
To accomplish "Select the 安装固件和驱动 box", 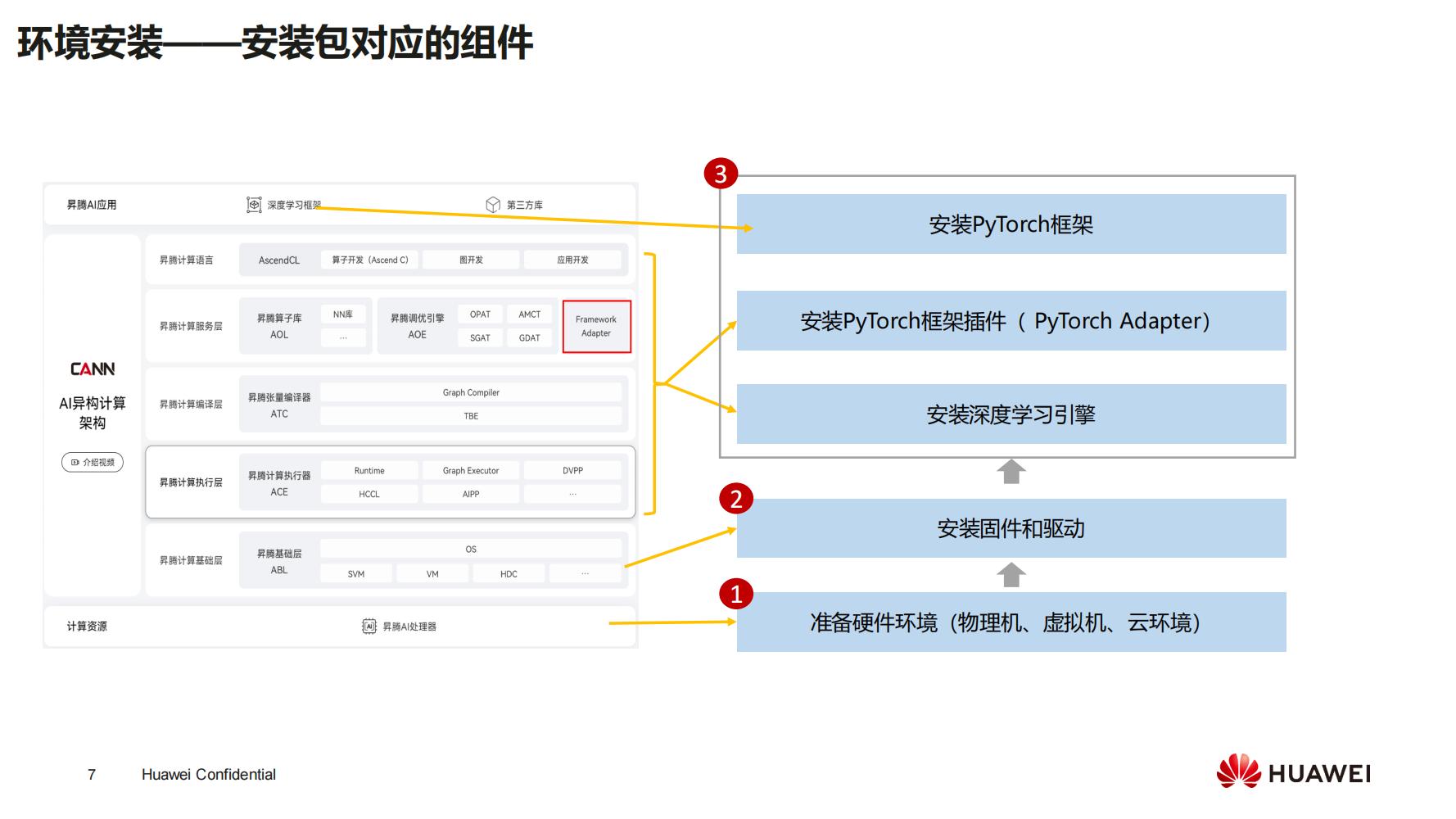I will tap(1011, 528).
